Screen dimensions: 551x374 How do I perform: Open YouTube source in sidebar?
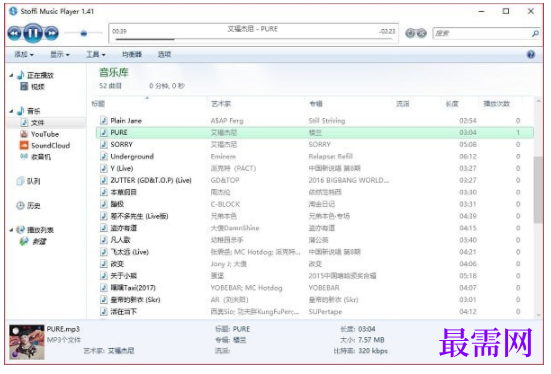[45, 134]
